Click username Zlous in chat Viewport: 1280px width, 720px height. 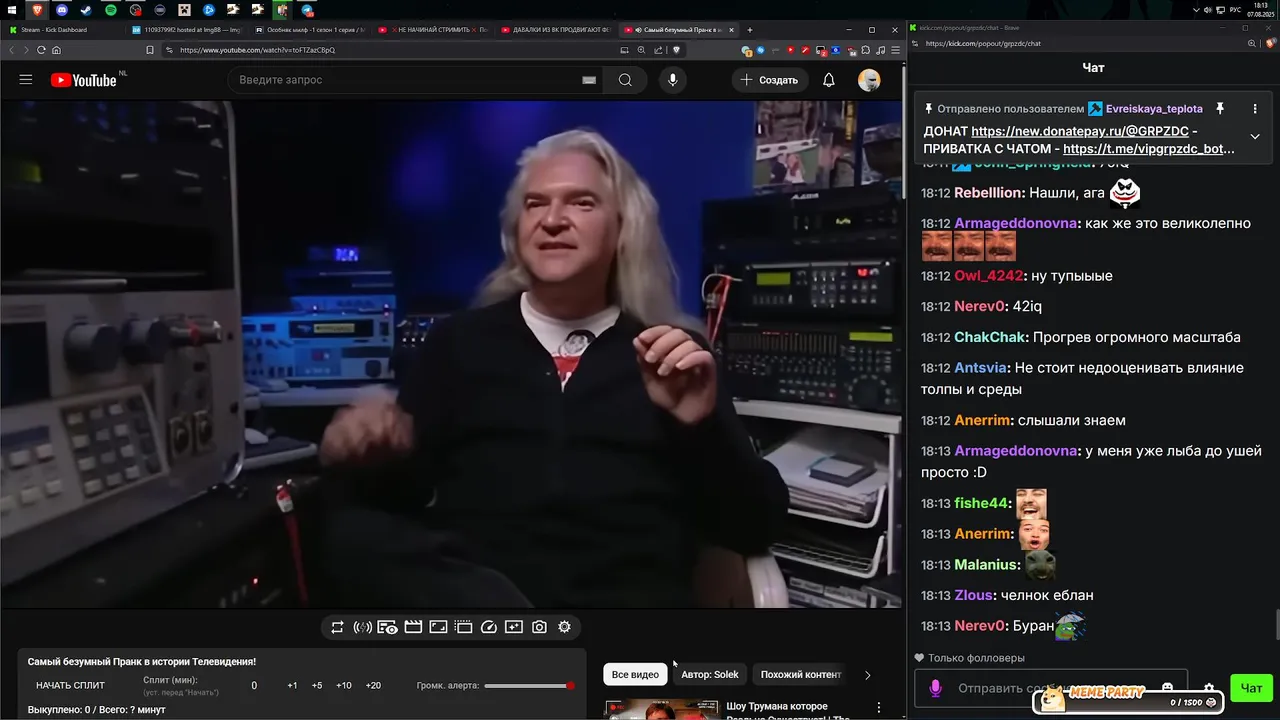point(973,595)
